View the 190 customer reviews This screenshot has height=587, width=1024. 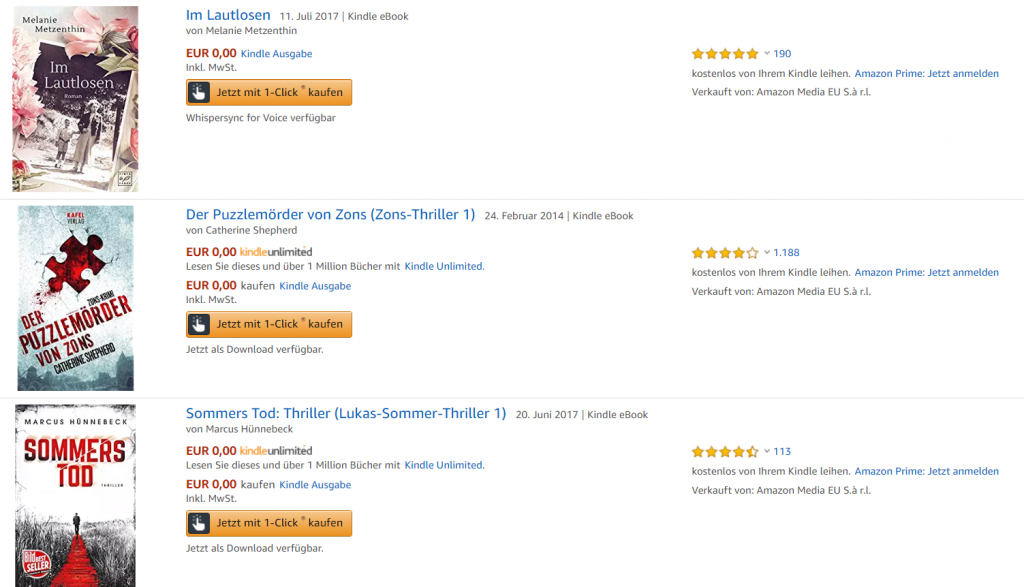tap(782, 54)
